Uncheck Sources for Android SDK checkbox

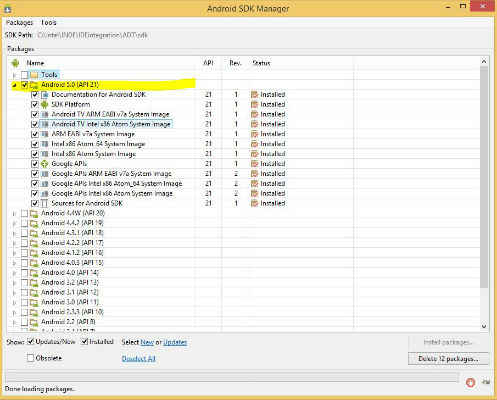34,203
